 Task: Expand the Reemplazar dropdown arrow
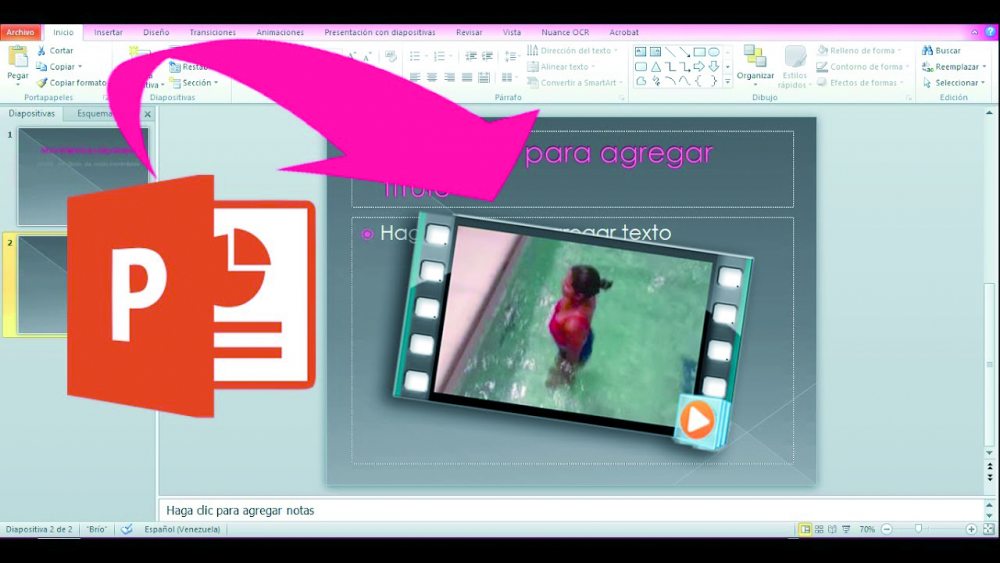(x=984, y=67)
